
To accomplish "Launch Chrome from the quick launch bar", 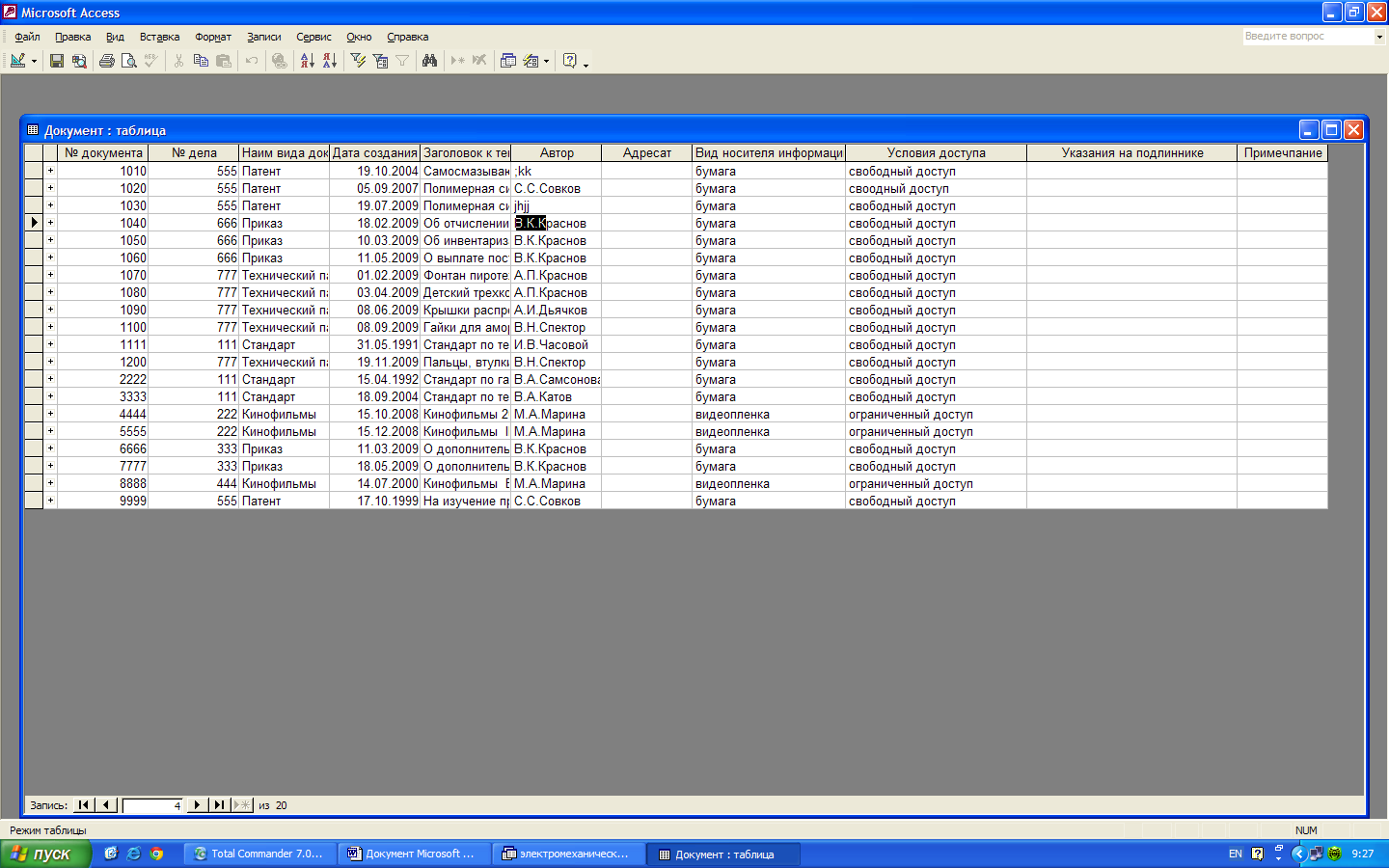I will [156, 854].
